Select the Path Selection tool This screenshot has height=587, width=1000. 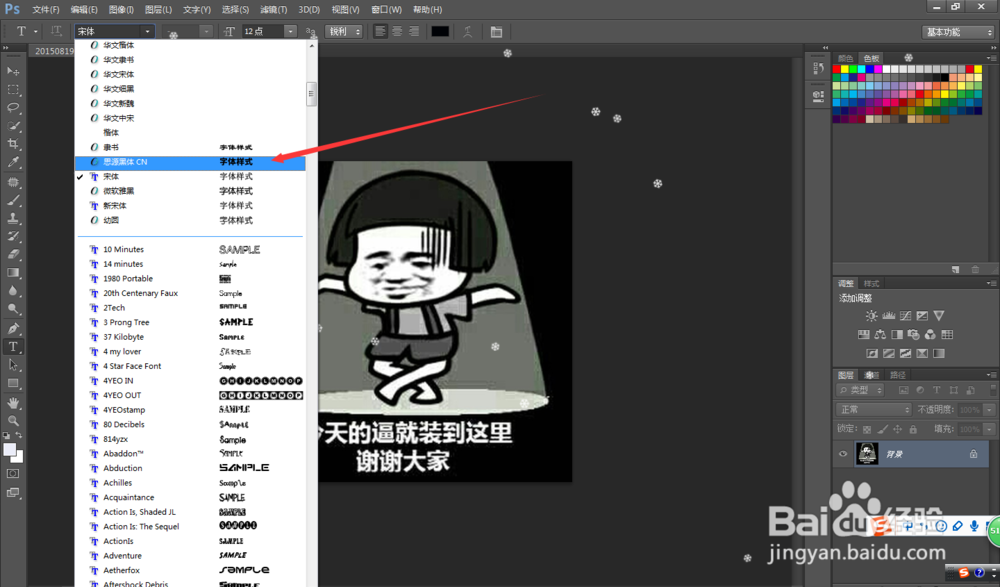13,365
